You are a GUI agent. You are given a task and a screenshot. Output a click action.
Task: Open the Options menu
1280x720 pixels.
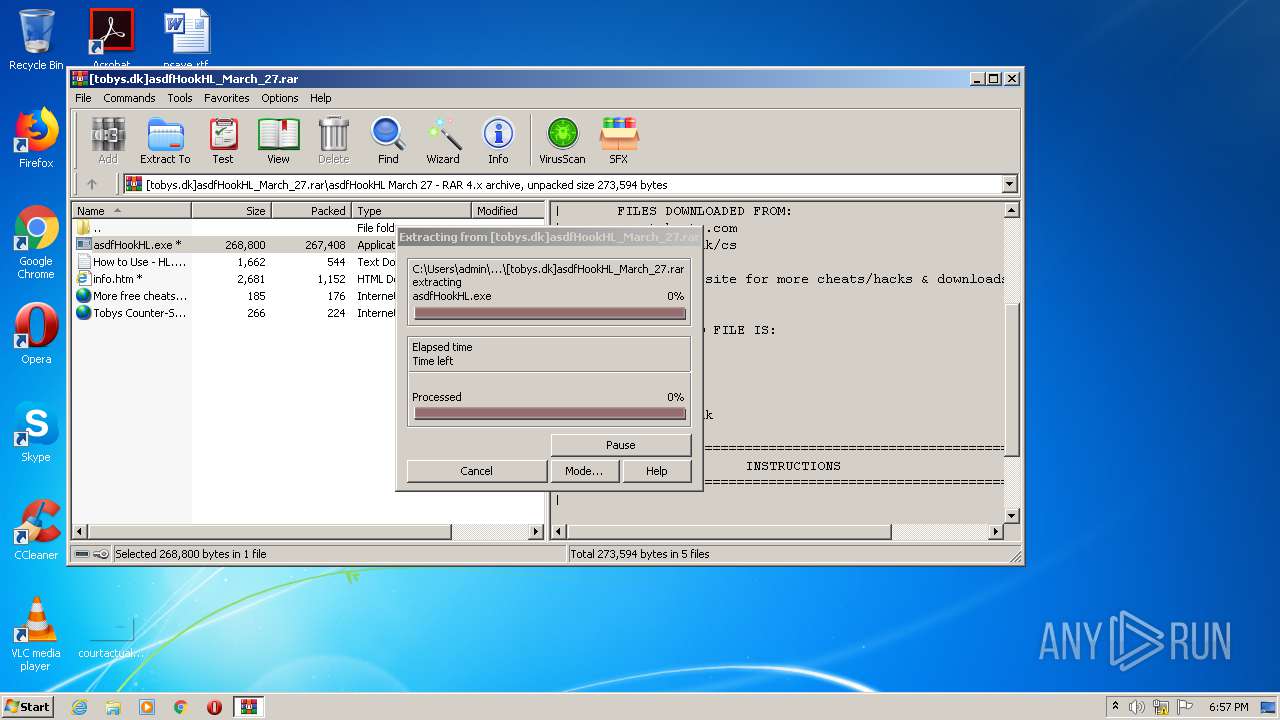point(280,98)
